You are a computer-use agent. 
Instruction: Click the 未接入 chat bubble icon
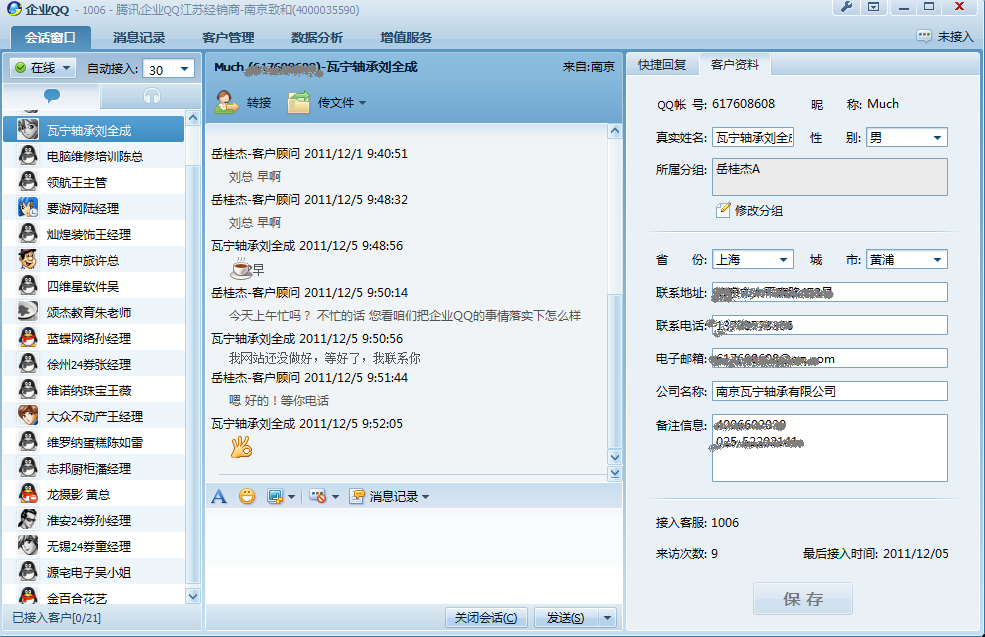point(923,36)
